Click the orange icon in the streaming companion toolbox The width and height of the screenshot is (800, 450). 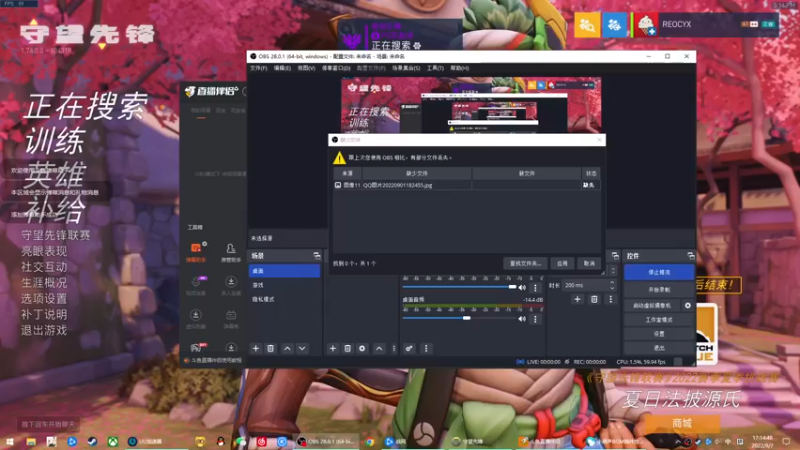tap(196, 248)
